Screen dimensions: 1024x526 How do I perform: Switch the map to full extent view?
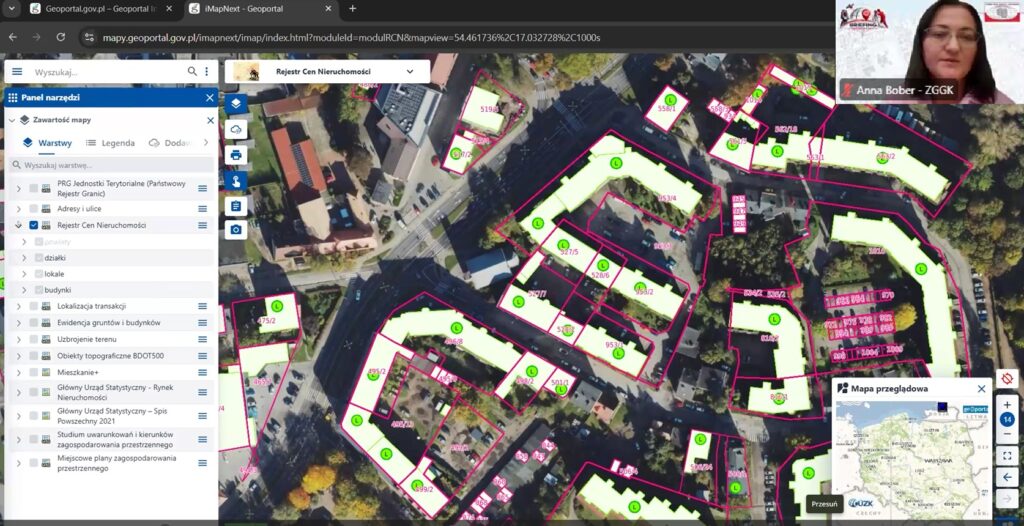pos(1007,455)
